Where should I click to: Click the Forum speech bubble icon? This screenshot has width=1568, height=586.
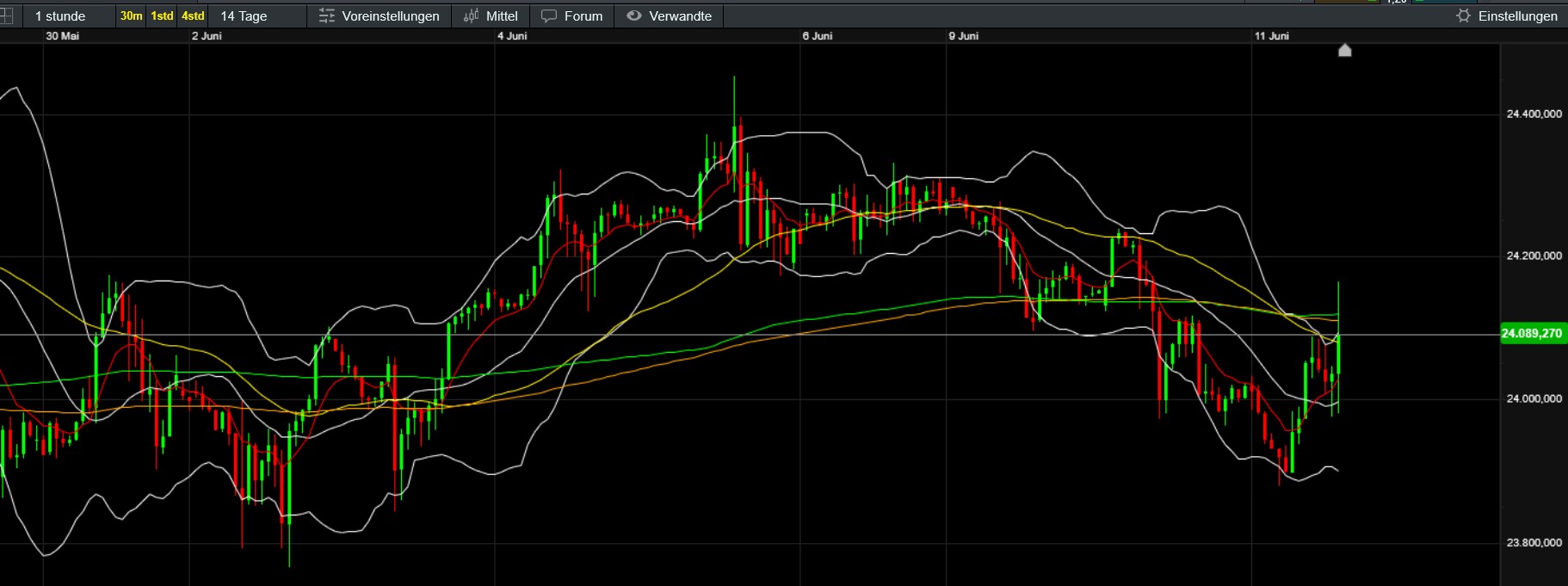(549, 16)
